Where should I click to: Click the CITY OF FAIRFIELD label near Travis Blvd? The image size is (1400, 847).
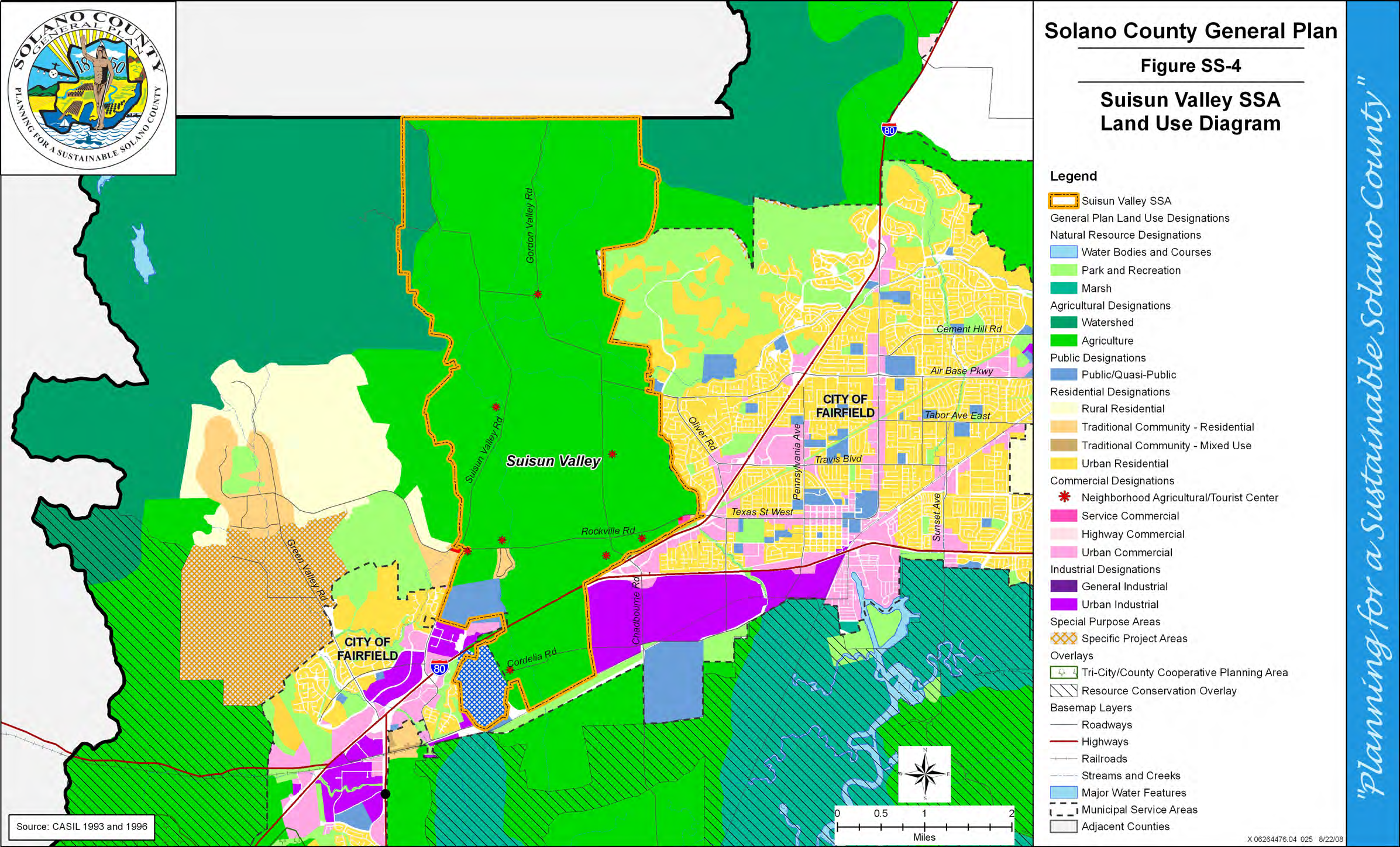click(845, 406)
